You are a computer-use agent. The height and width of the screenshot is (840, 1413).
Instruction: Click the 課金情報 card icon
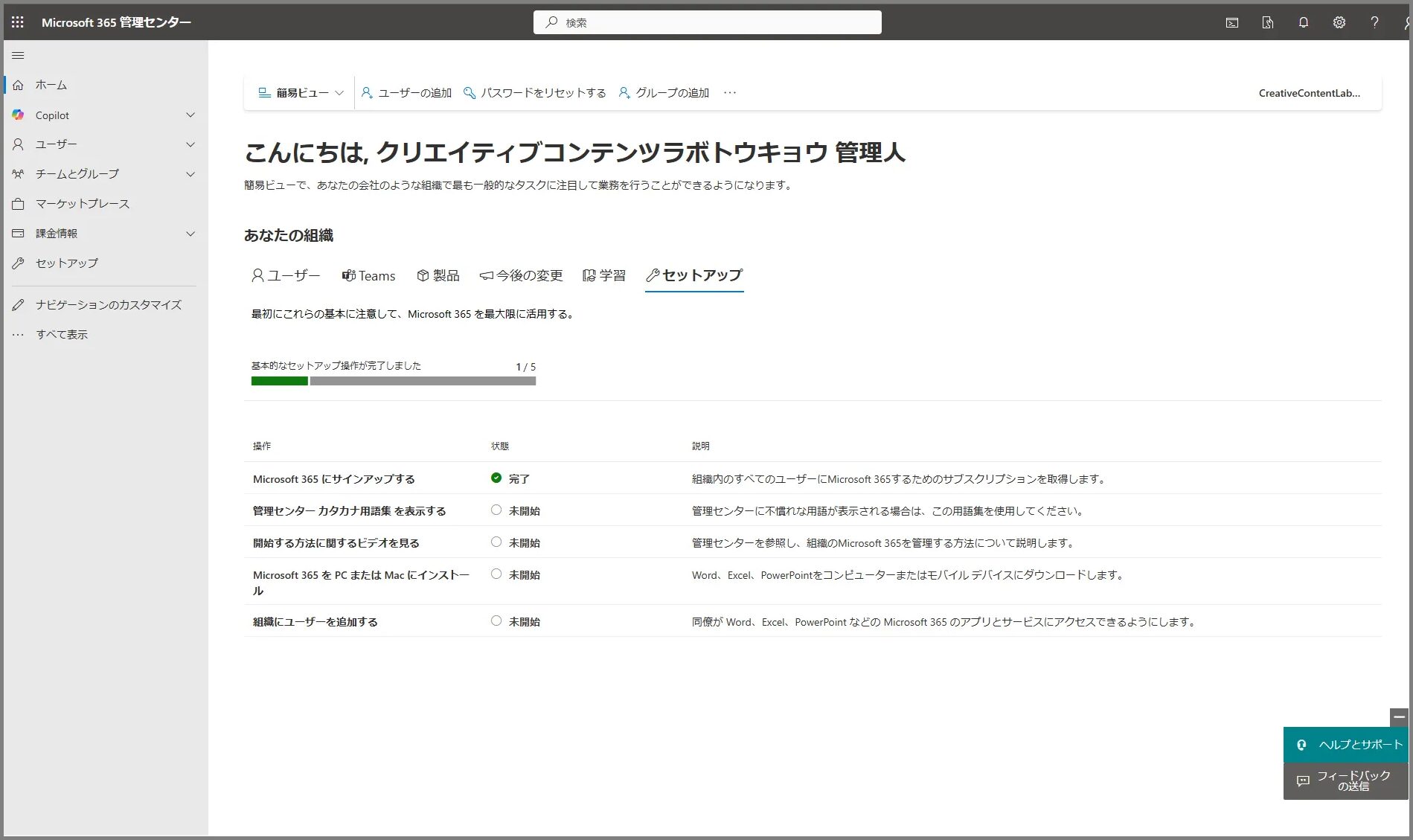19,233
